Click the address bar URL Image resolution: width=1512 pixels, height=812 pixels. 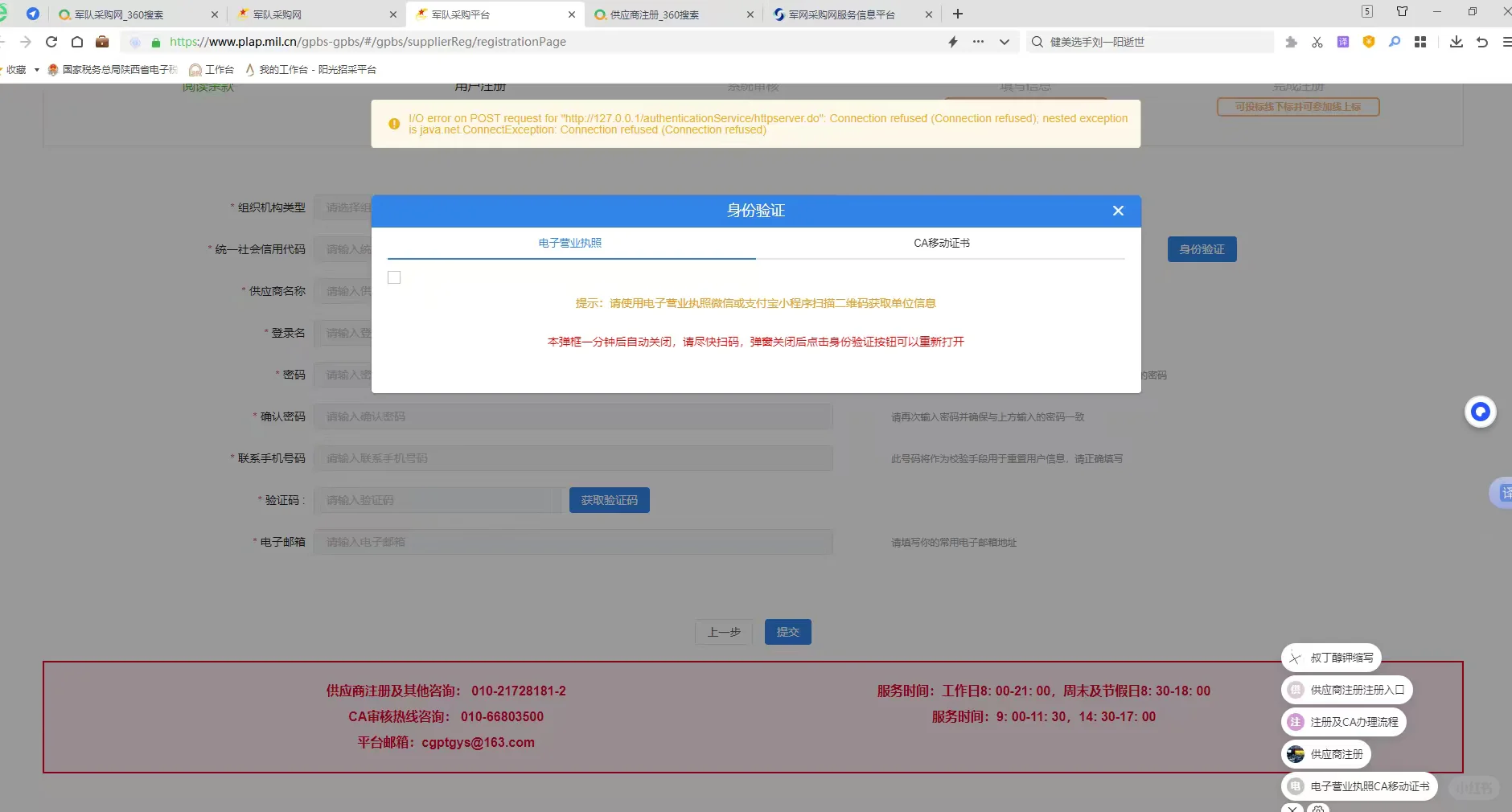[368, 42]
